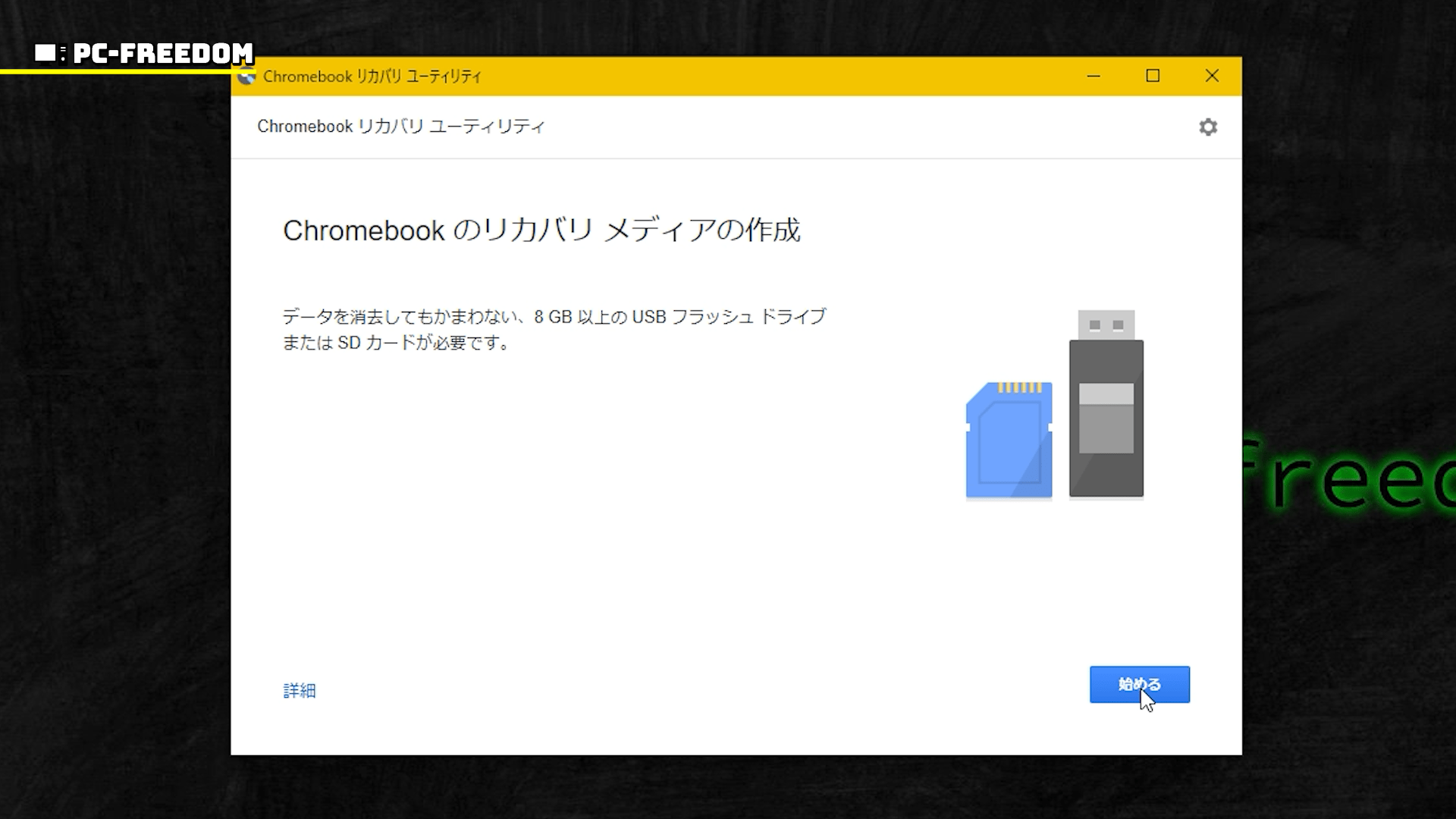The image size is (1456, 819).
Task: Click the blue 始める button
Action: [1139, 684]
